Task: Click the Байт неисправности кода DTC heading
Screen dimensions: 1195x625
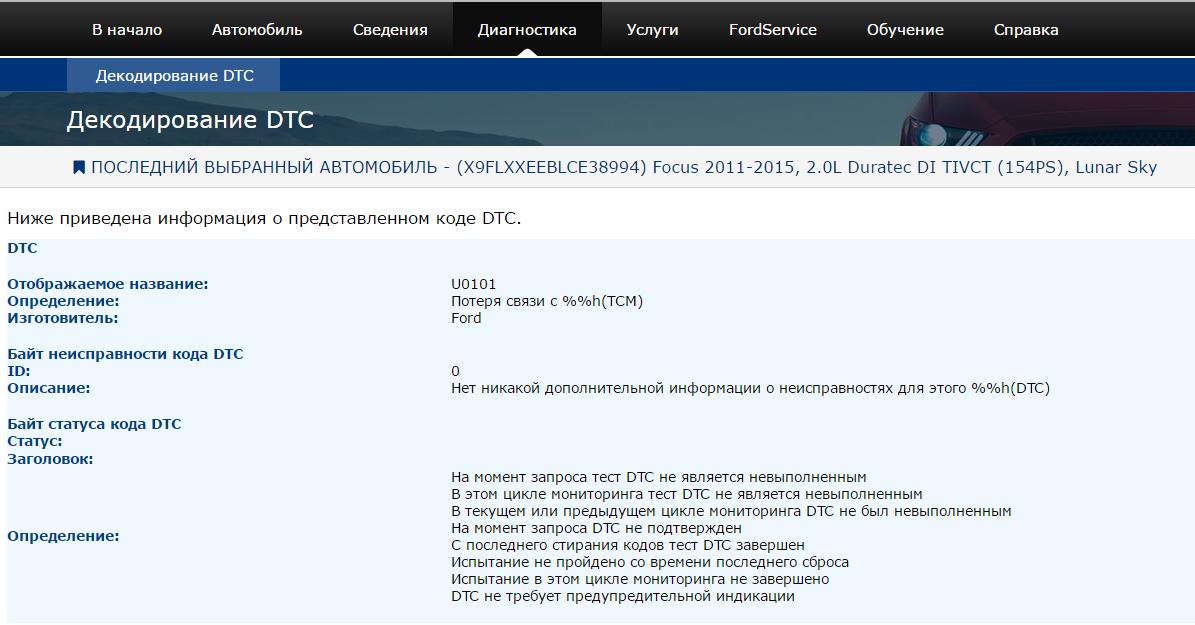Action: [125, 354]
